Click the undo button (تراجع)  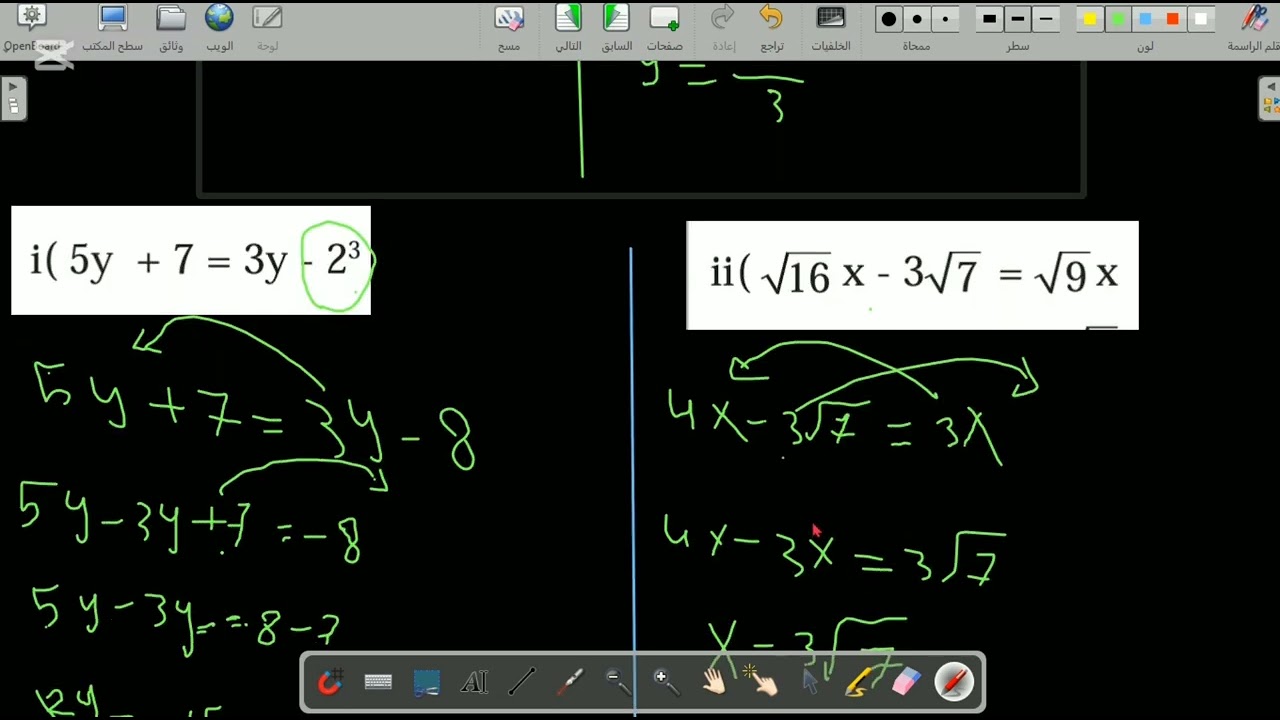point(771,29)
